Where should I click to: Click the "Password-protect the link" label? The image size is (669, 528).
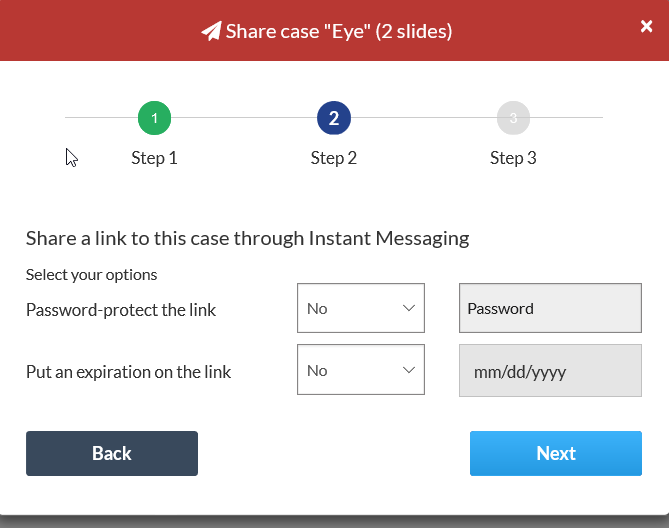pyautogui.click(x=121, y=310)
